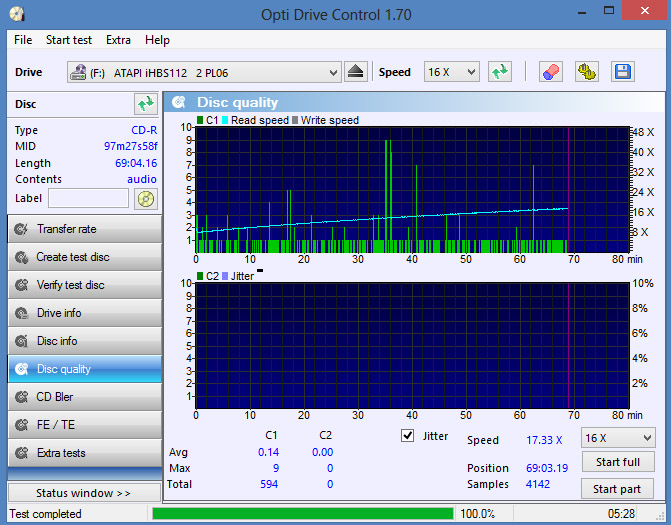
Task: Refresh disc info with green arrows icon
Action: [x=145, y=104]
